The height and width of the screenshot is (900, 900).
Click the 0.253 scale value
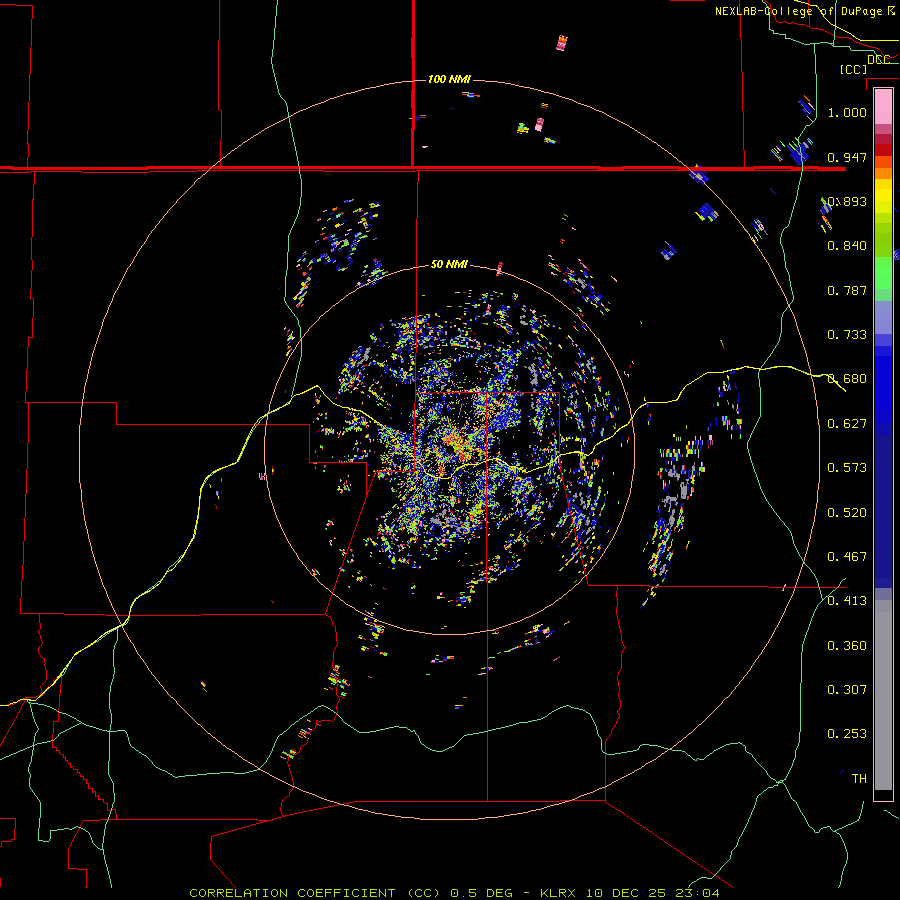847,734
